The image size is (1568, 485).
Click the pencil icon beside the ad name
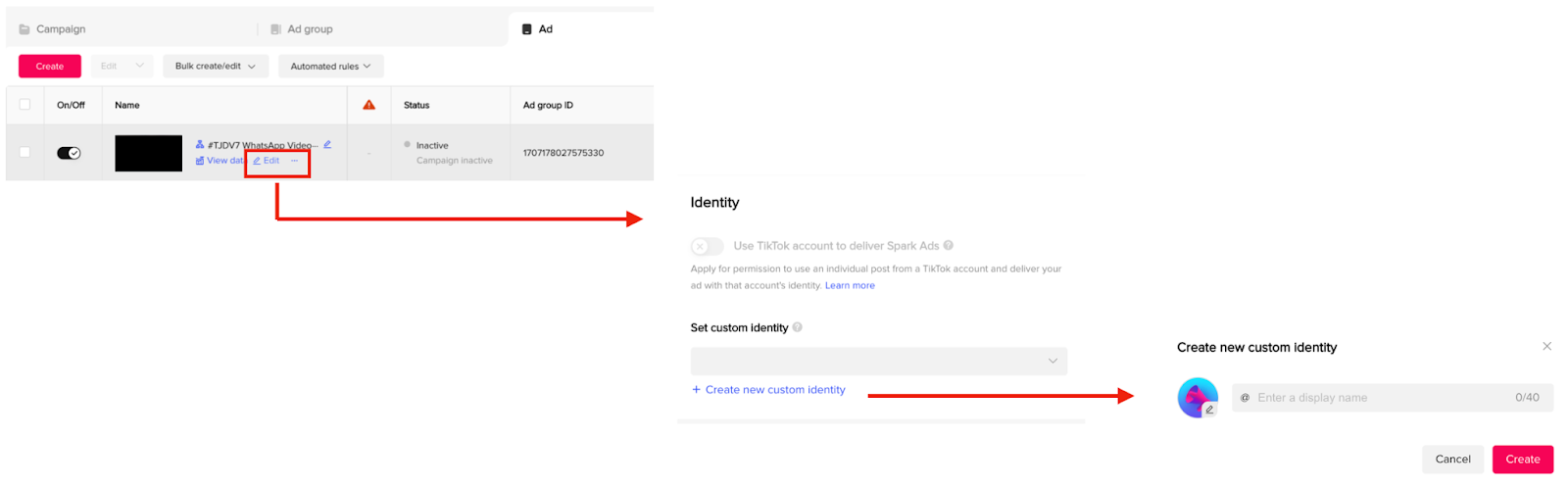pos(327,145)
